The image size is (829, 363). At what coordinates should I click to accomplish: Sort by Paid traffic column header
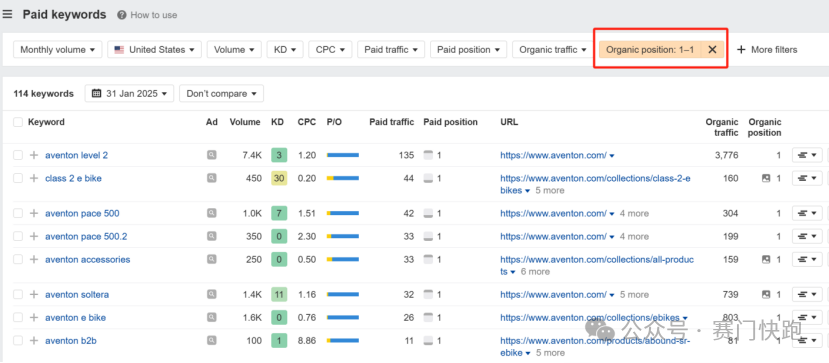(392, 122)
